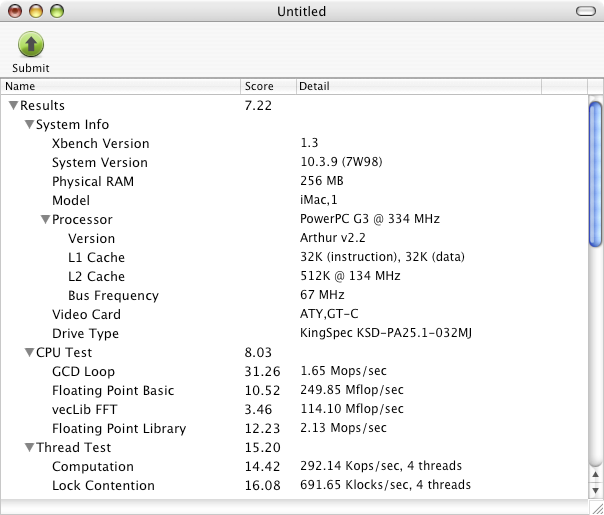Image resolution: width=604 pixels, height=515 pixels.
Task: Select the Version row under Processor
Action: [x=294, y=238]
